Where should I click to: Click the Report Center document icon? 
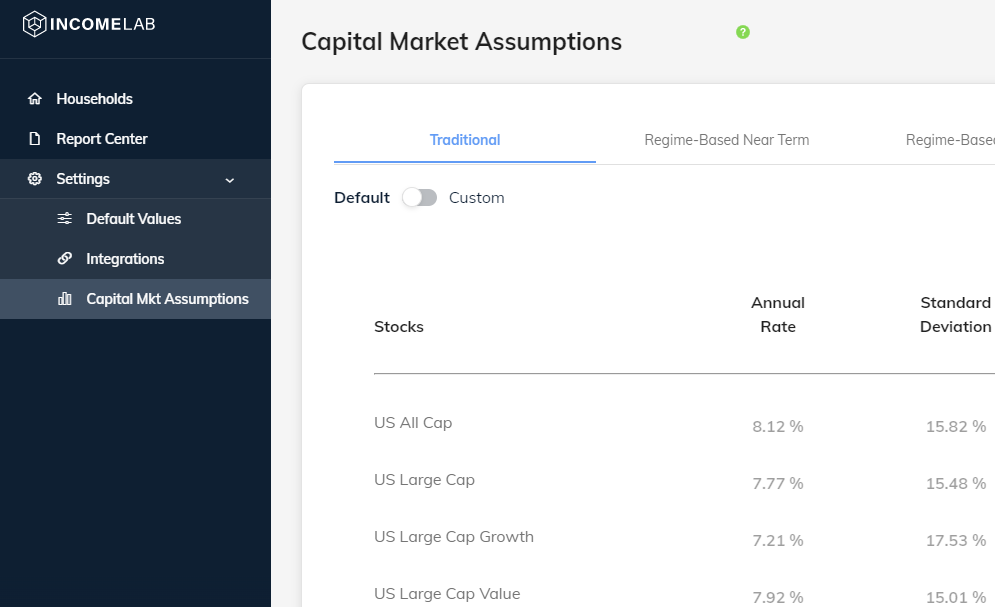point(35,139)
